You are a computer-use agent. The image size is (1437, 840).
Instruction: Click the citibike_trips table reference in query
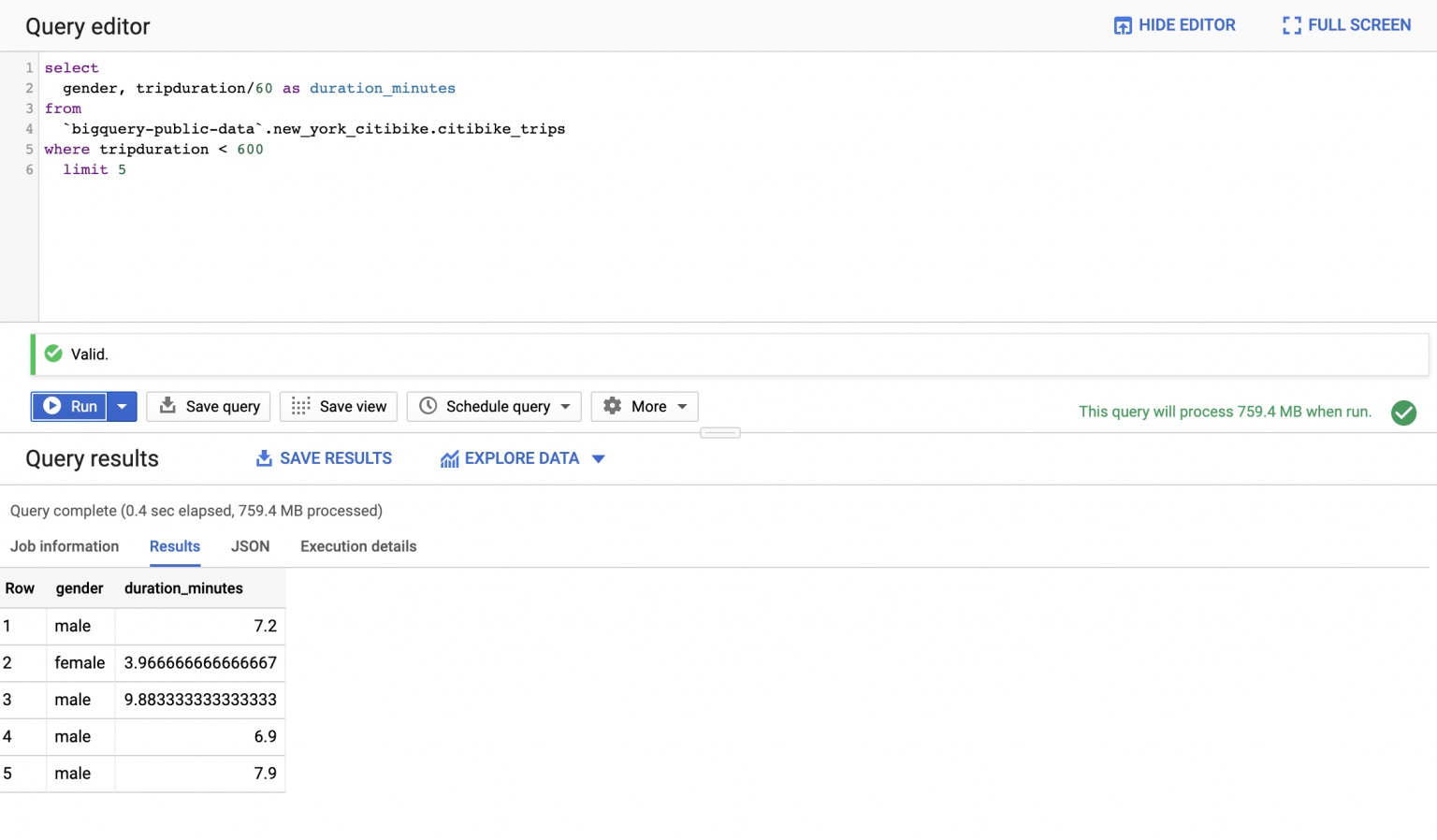click(501, 128)
